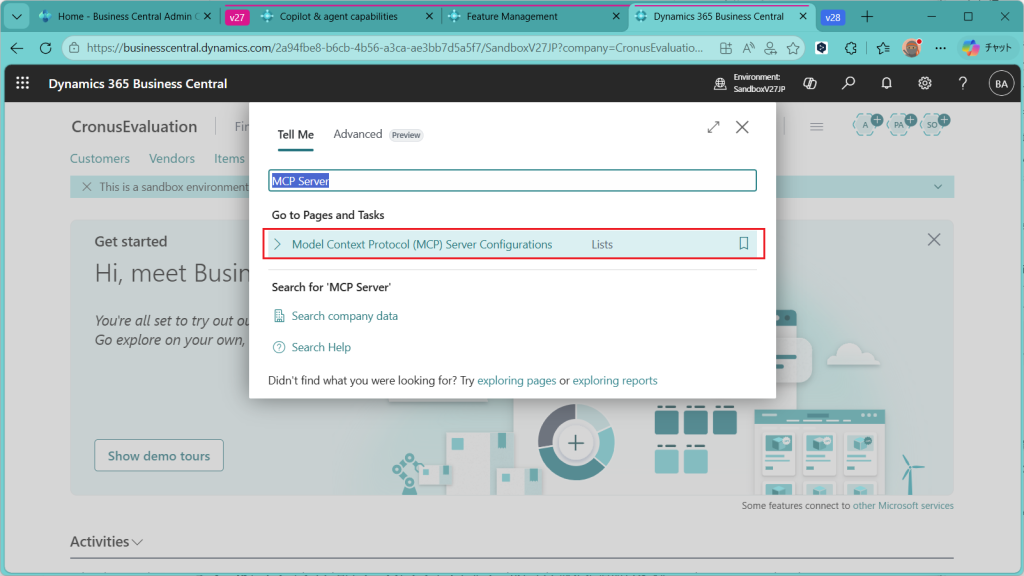The width and height of the screenshot is (1024, 576).
Task: Expand the Tell Me dialog to full size
Action: pyautogui.click(x=713, y=127)
